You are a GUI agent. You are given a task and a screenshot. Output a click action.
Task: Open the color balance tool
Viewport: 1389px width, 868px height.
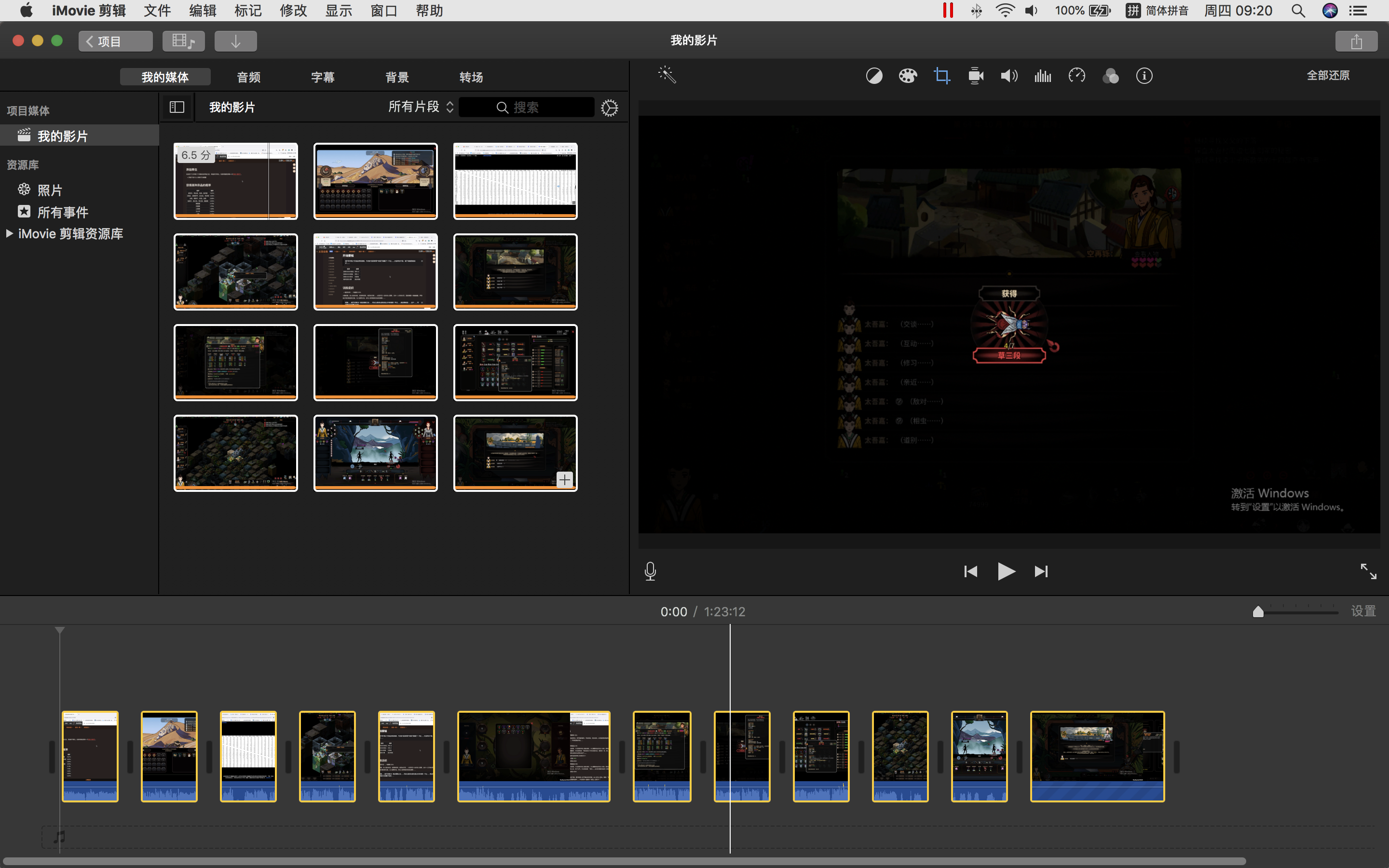point(874,76)
